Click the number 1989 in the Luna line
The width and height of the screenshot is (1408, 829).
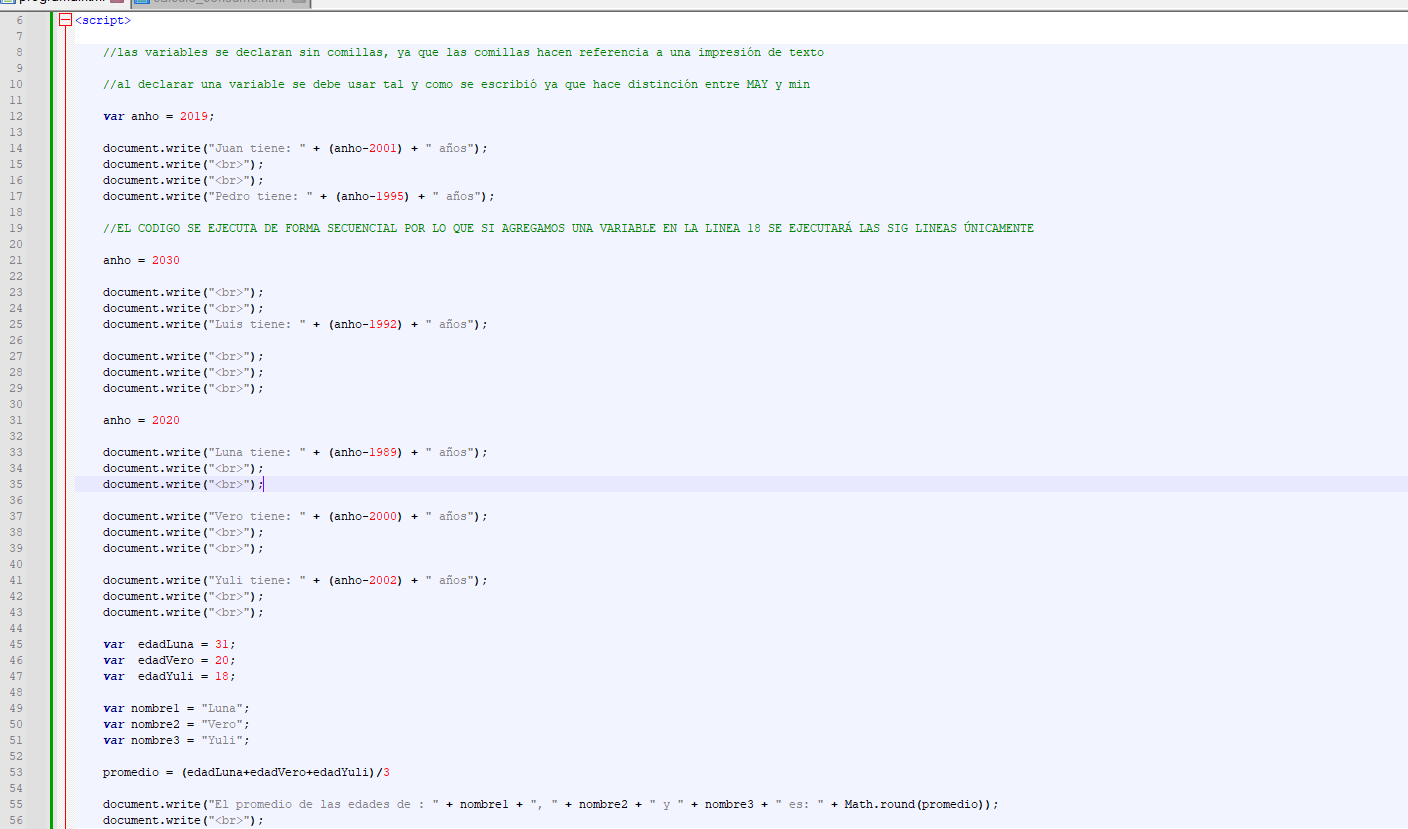point(383,452)
